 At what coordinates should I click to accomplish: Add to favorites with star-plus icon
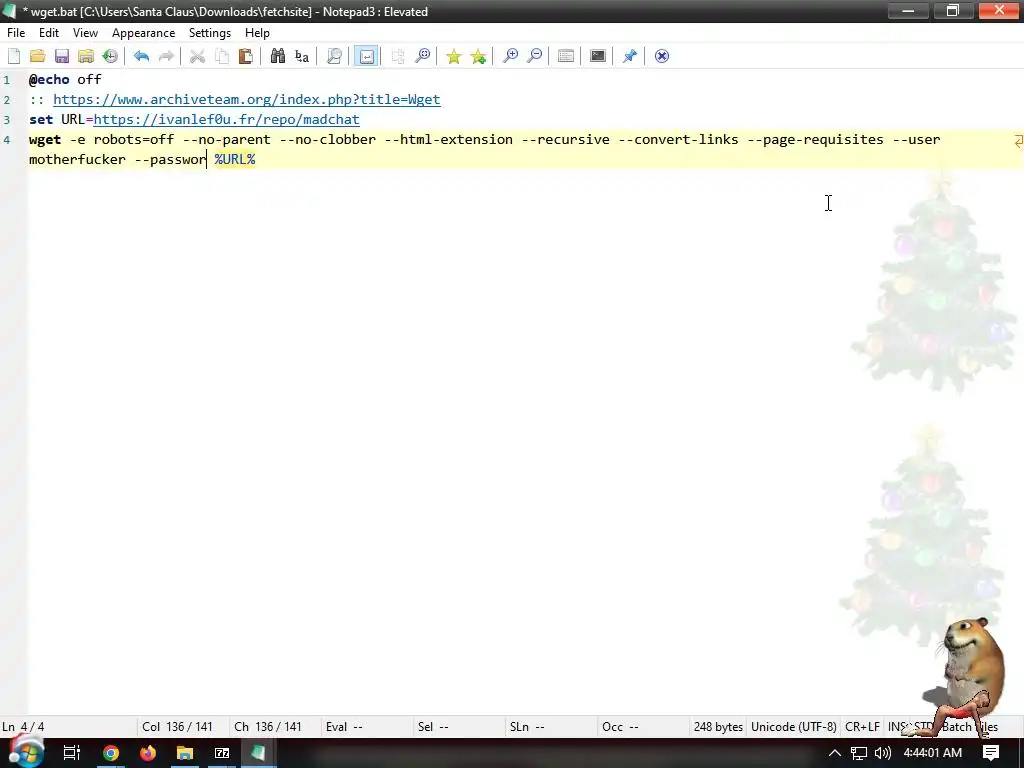(478, 56)
